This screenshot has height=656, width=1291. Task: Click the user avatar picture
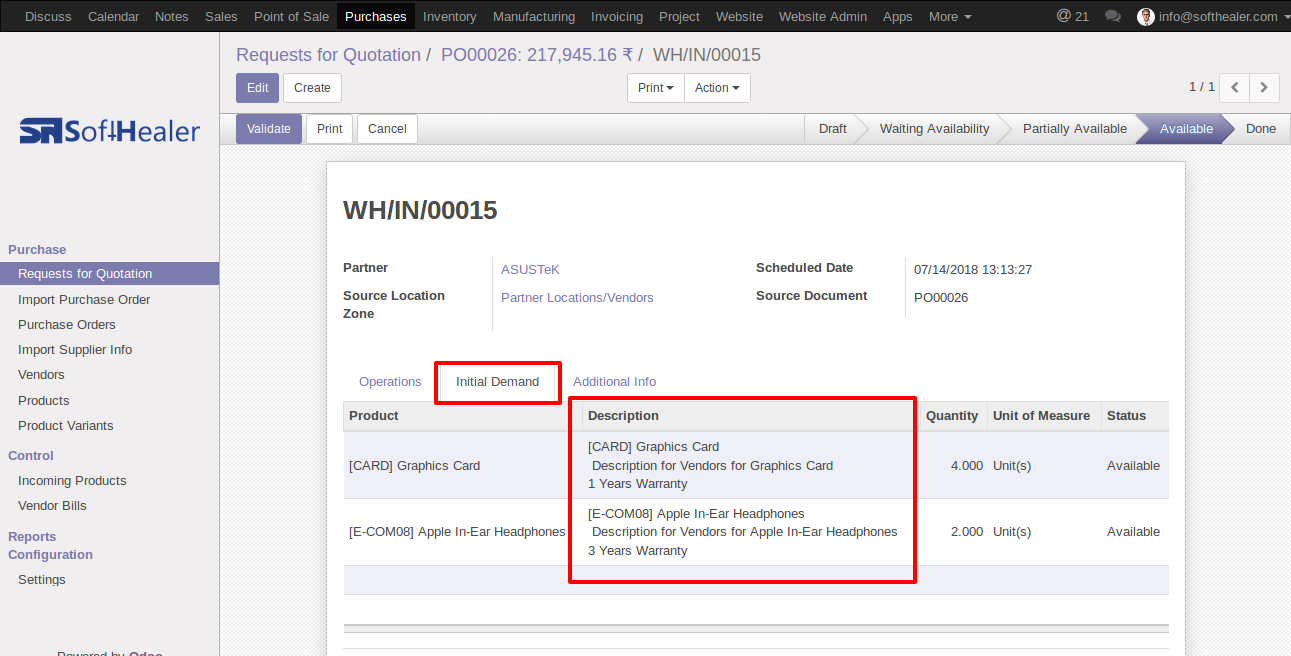(1146, 16)
